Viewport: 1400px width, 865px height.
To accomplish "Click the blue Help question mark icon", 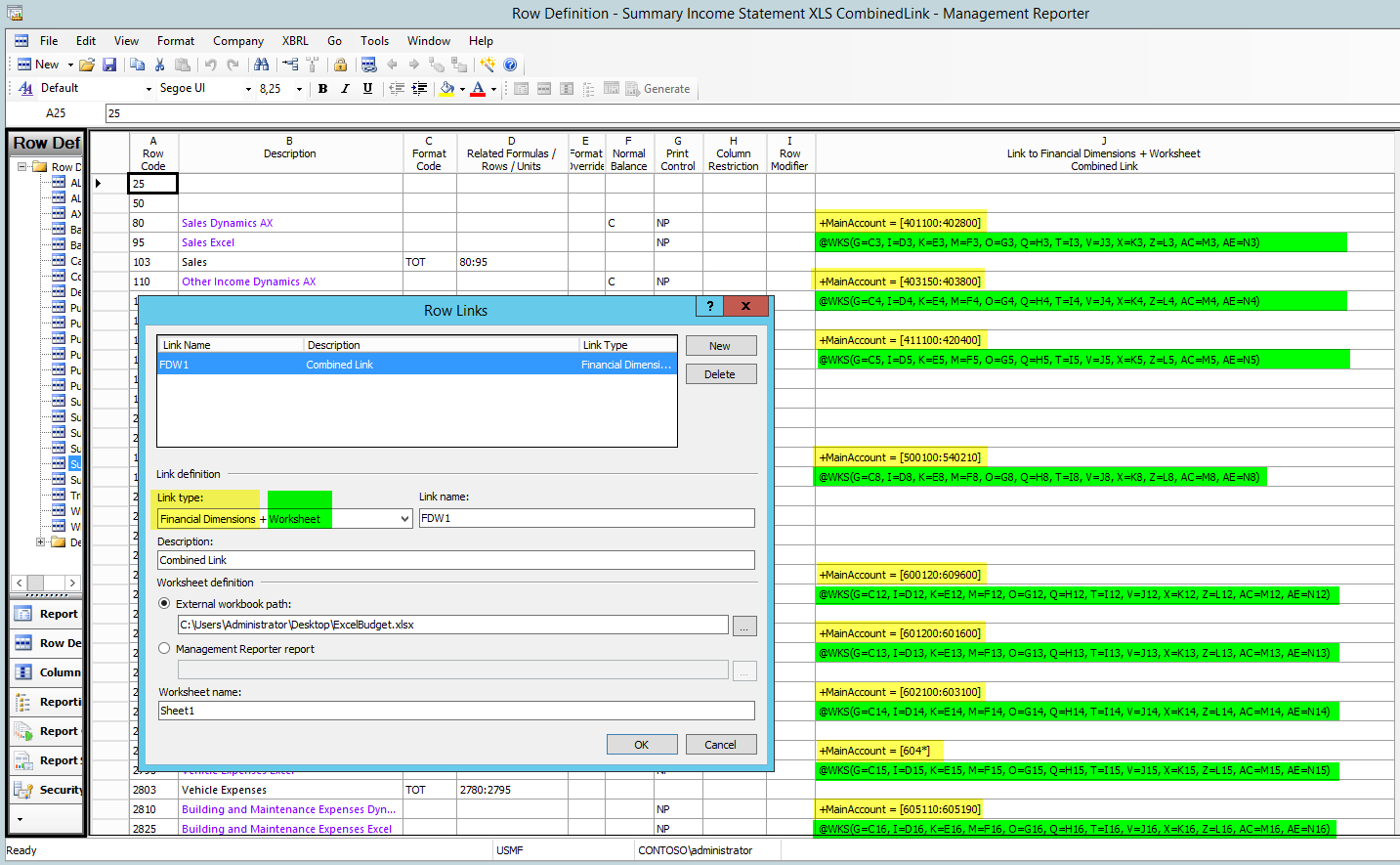I will (510, 65).
